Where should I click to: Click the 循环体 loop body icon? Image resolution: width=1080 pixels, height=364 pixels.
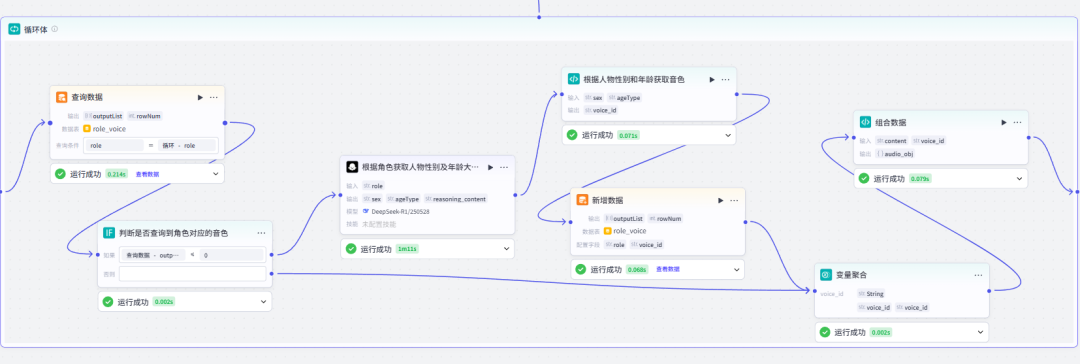pyautogui.click(x=14, y=29)
